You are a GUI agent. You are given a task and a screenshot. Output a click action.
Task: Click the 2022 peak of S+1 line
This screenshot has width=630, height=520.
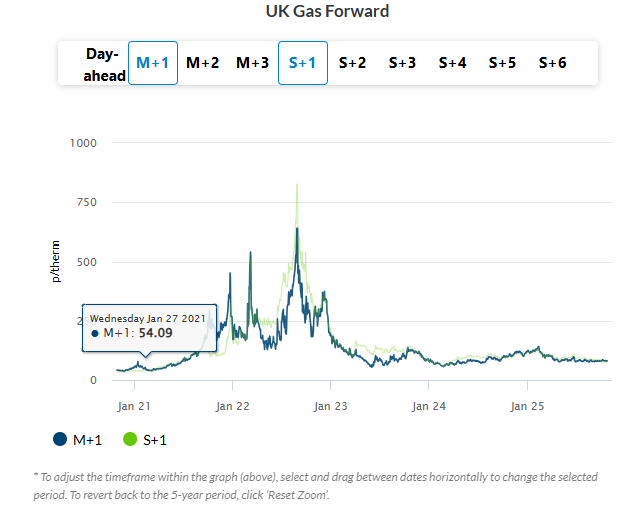pyautogui.click(x=297, y=186)
